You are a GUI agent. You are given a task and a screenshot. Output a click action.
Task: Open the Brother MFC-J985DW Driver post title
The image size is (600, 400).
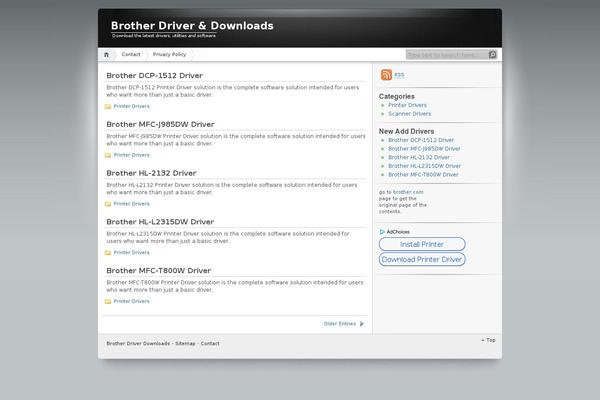160,124
